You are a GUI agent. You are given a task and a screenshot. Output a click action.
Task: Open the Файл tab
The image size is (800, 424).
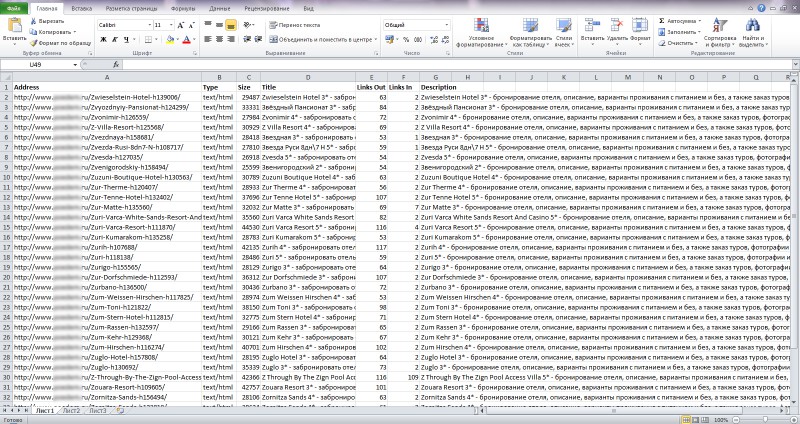coord(14,9)
